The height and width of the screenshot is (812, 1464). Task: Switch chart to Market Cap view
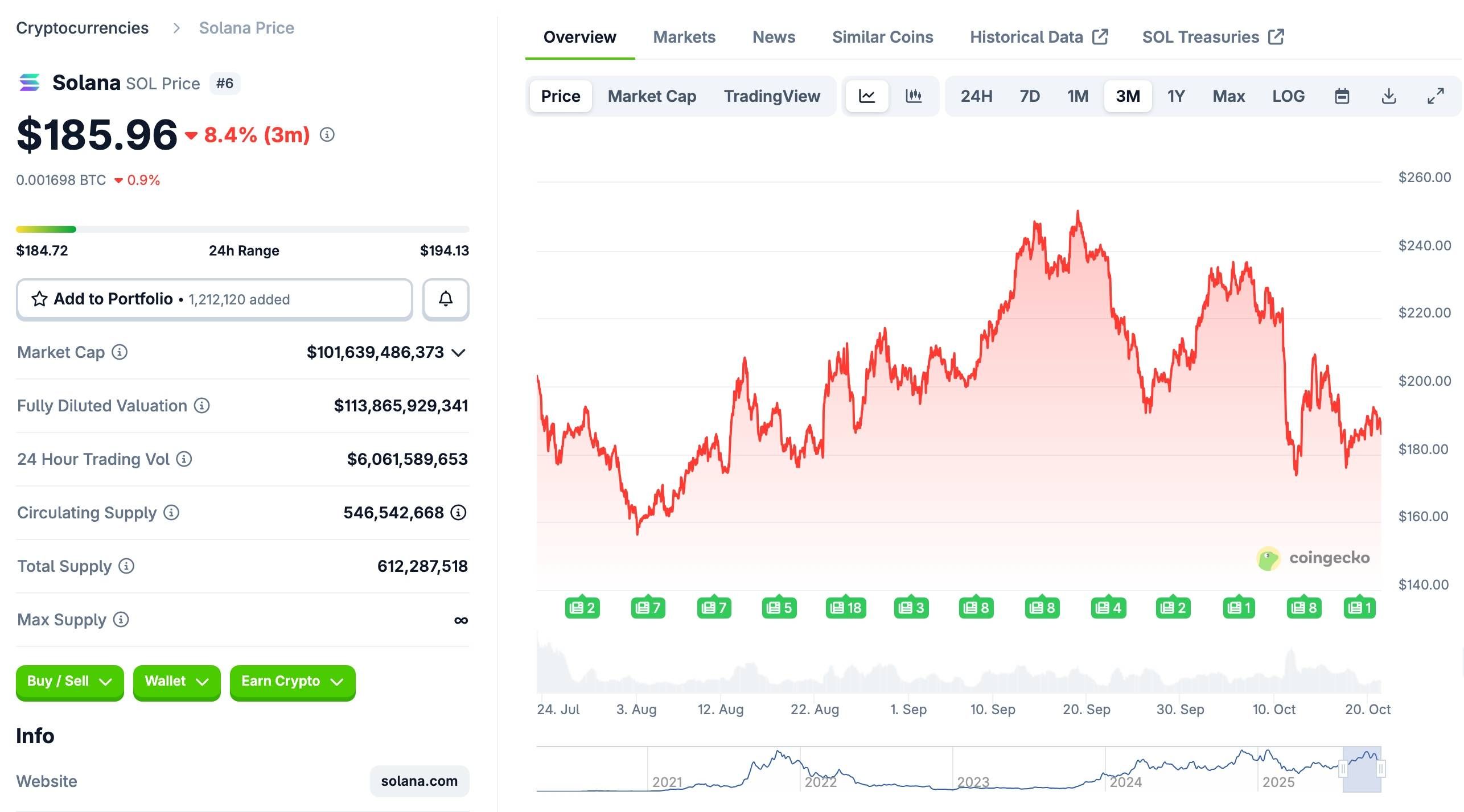click(652, 96)
